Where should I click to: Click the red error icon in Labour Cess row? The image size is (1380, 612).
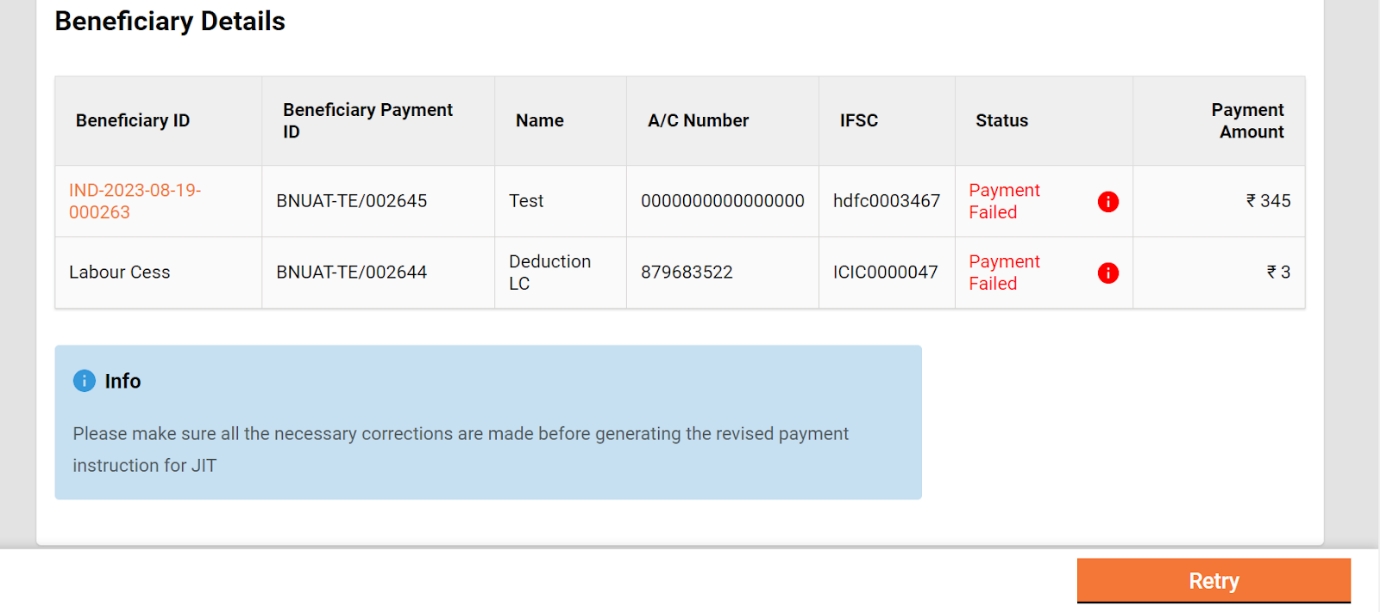(x=1108, y=273)
